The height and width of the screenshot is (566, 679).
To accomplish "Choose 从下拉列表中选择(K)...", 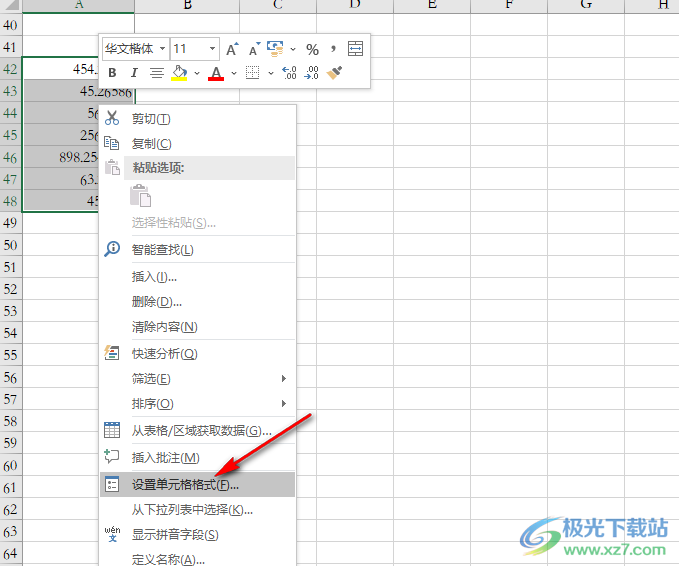I will coord(197,509).
